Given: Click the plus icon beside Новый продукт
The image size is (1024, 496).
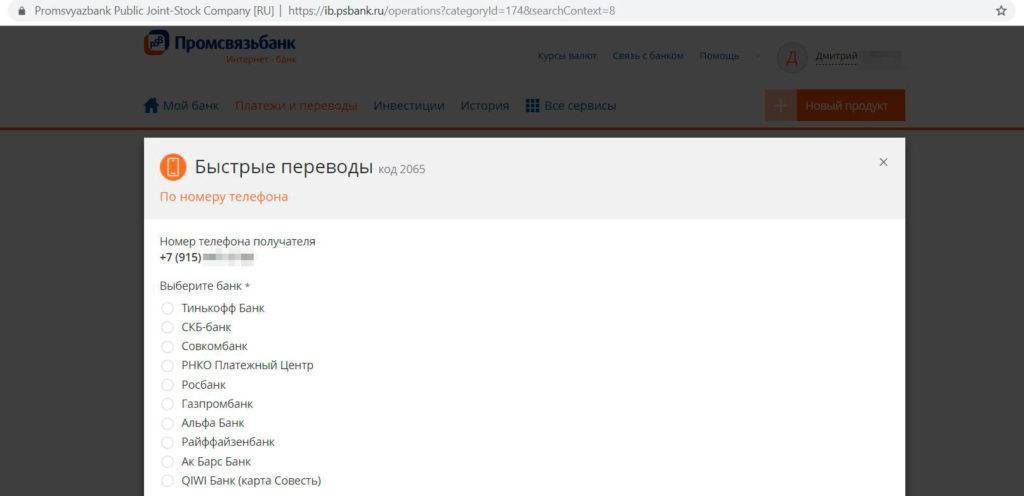Looking at the screenshot, I should click(x=780, y=106).
